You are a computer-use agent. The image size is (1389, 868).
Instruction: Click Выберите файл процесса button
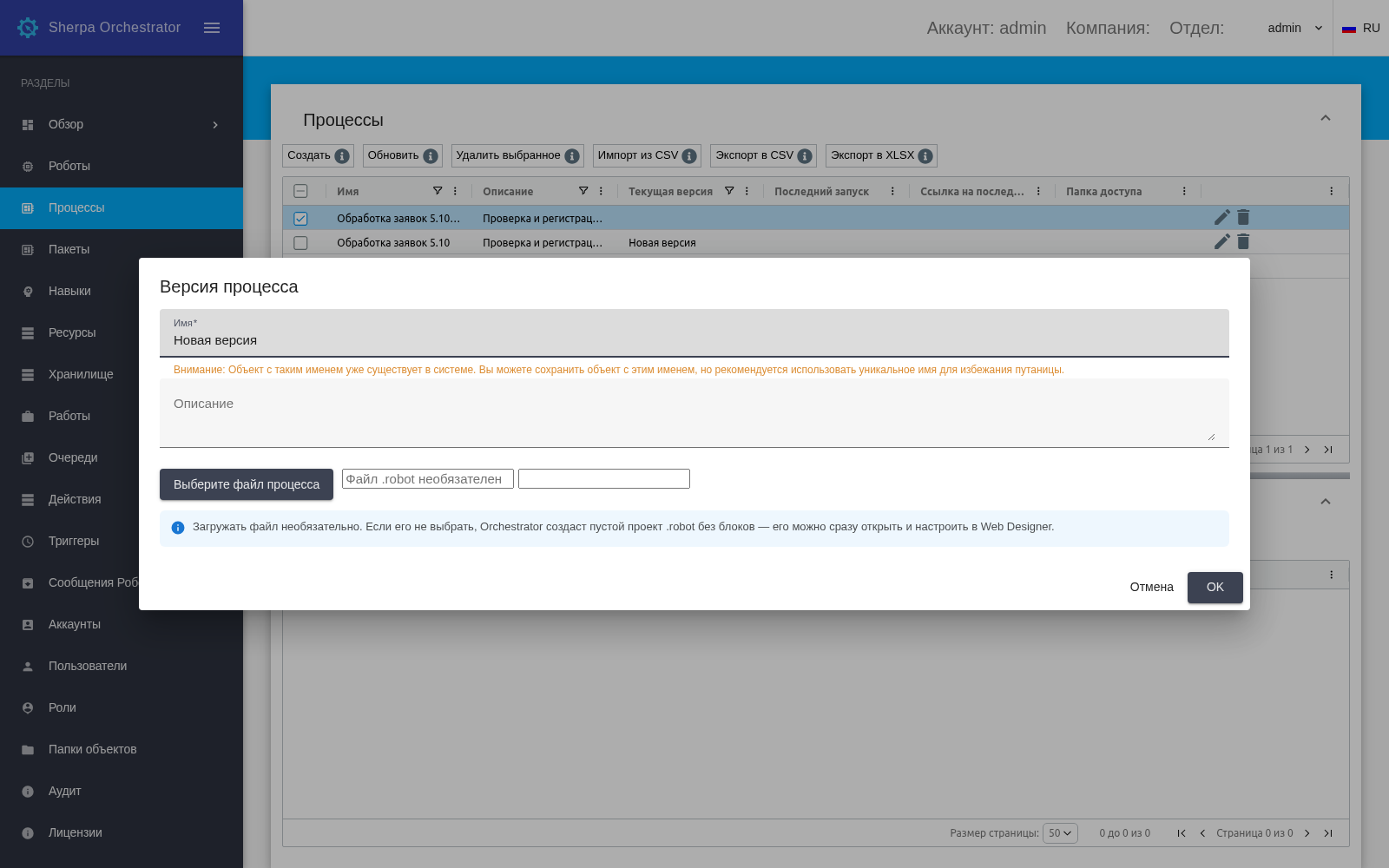(x=247, y=484)
